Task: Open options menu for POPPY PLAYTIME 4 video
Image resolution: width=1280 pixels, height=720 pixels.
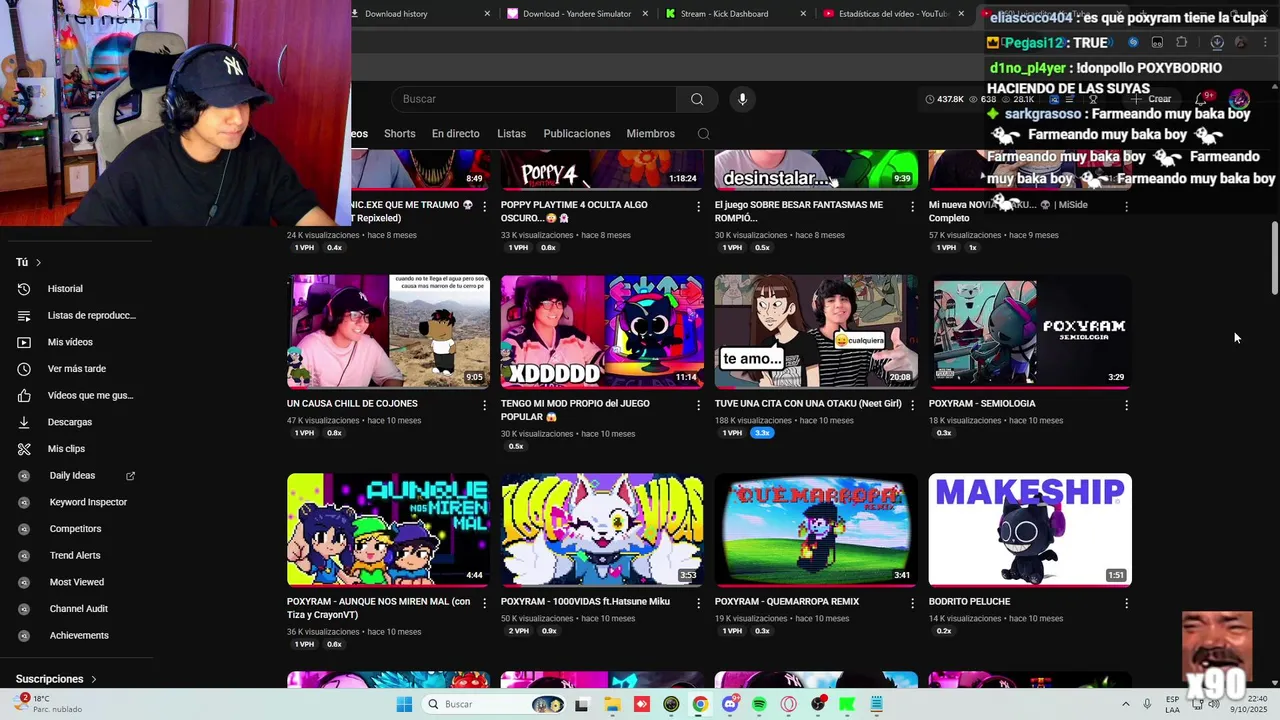Action: (x=698, y=206)
